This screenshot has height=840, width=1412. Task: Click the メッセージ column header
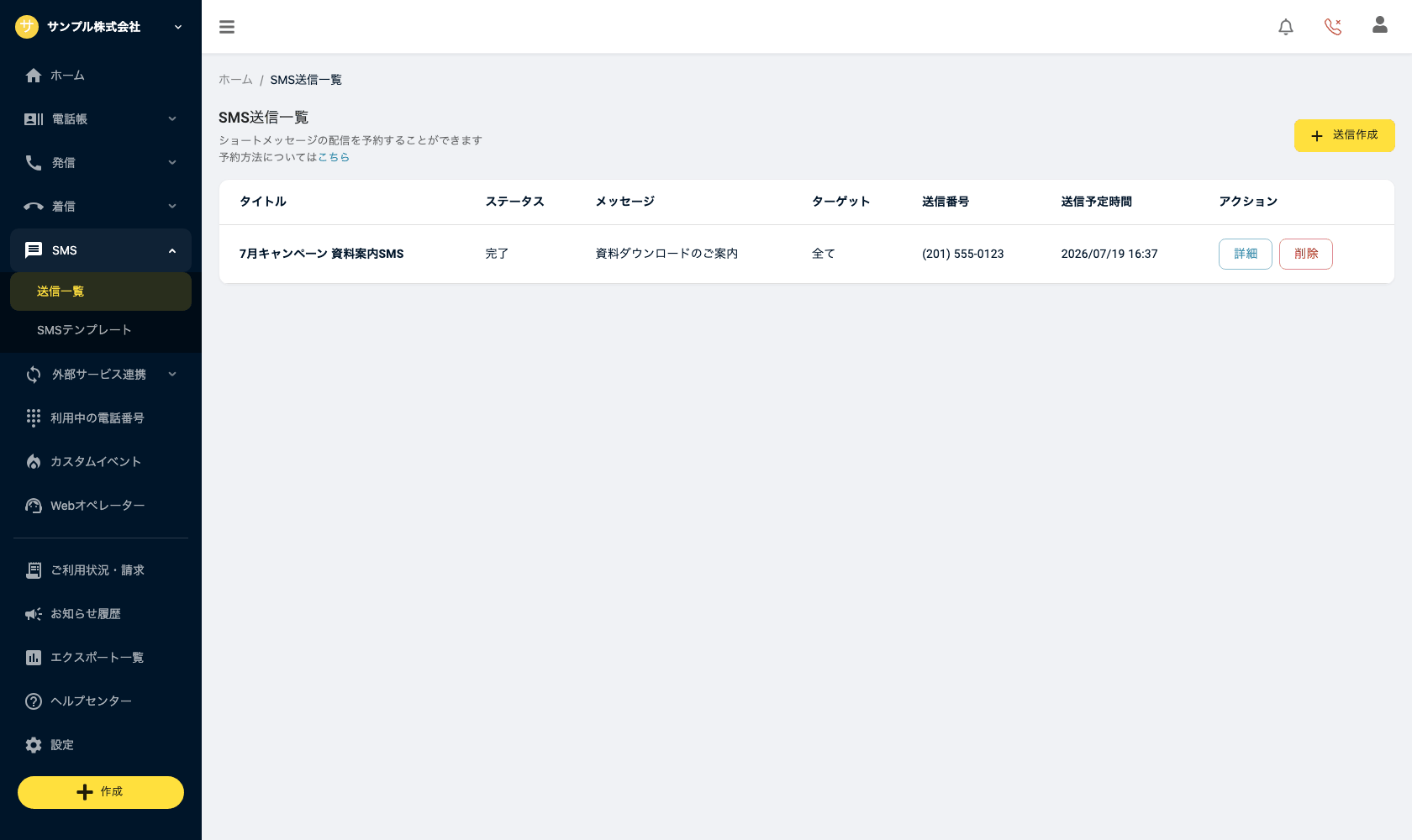[625, 202]
